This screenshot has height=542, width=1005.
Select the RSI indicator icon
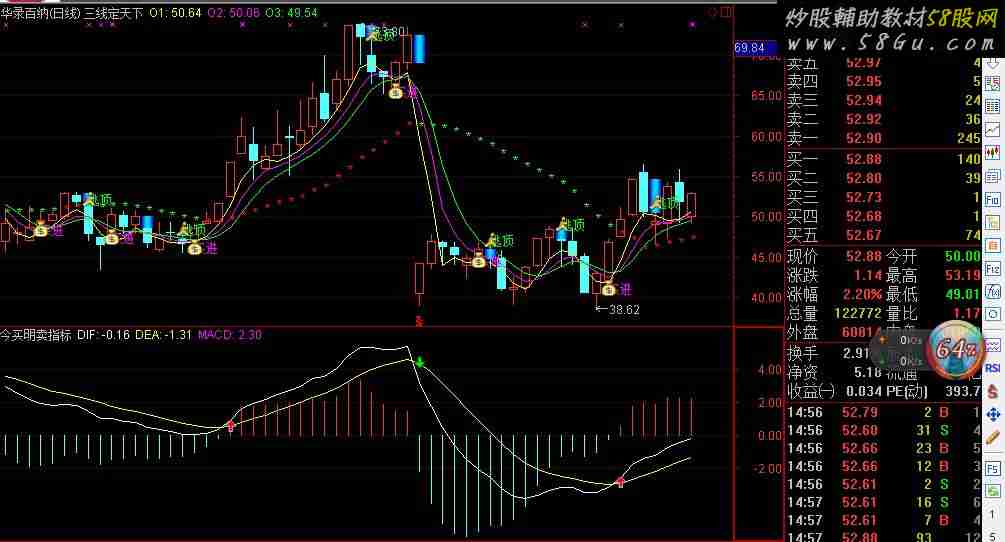click(993, 368)
